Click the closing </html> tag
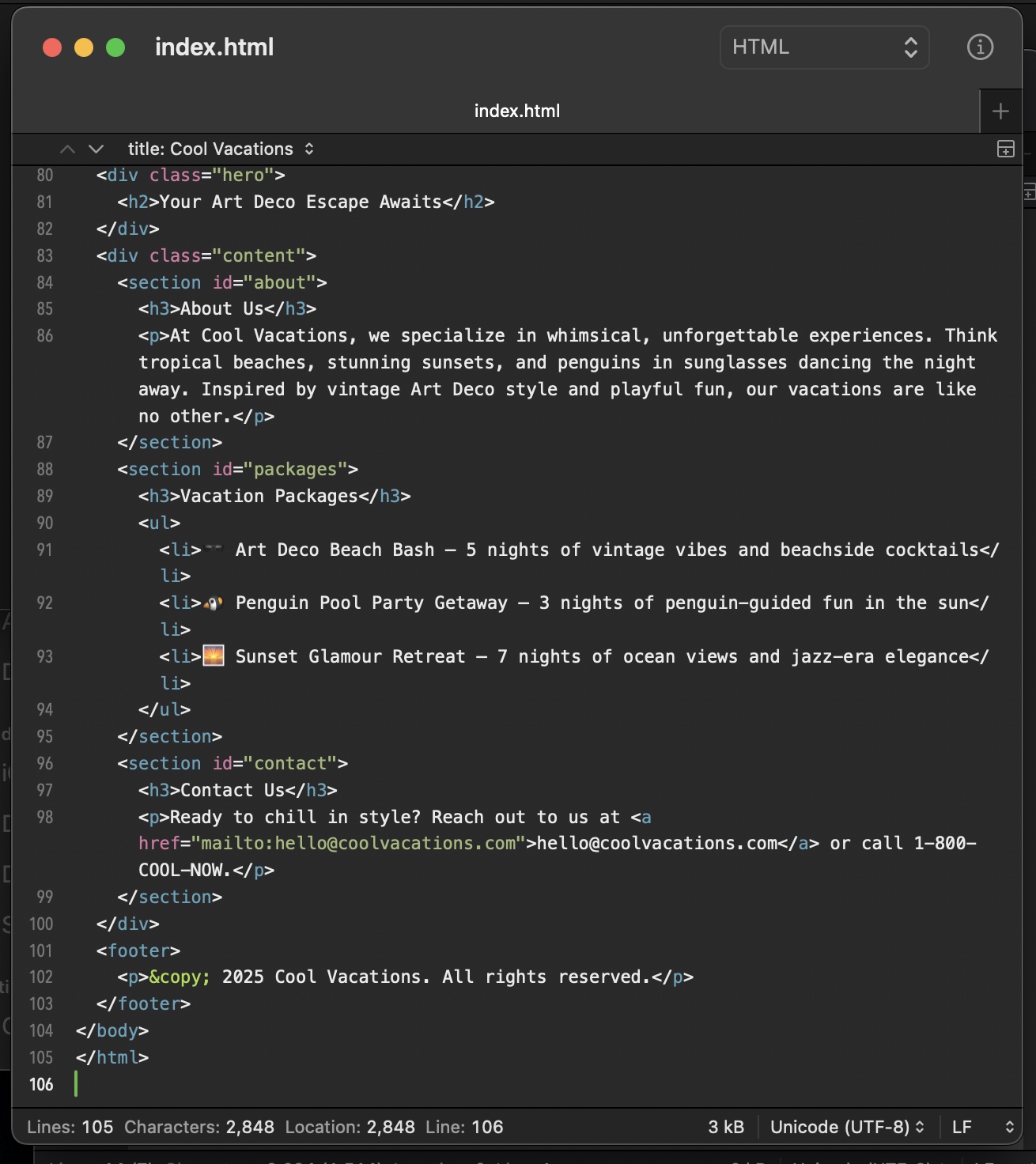 tap(112, 1057)
